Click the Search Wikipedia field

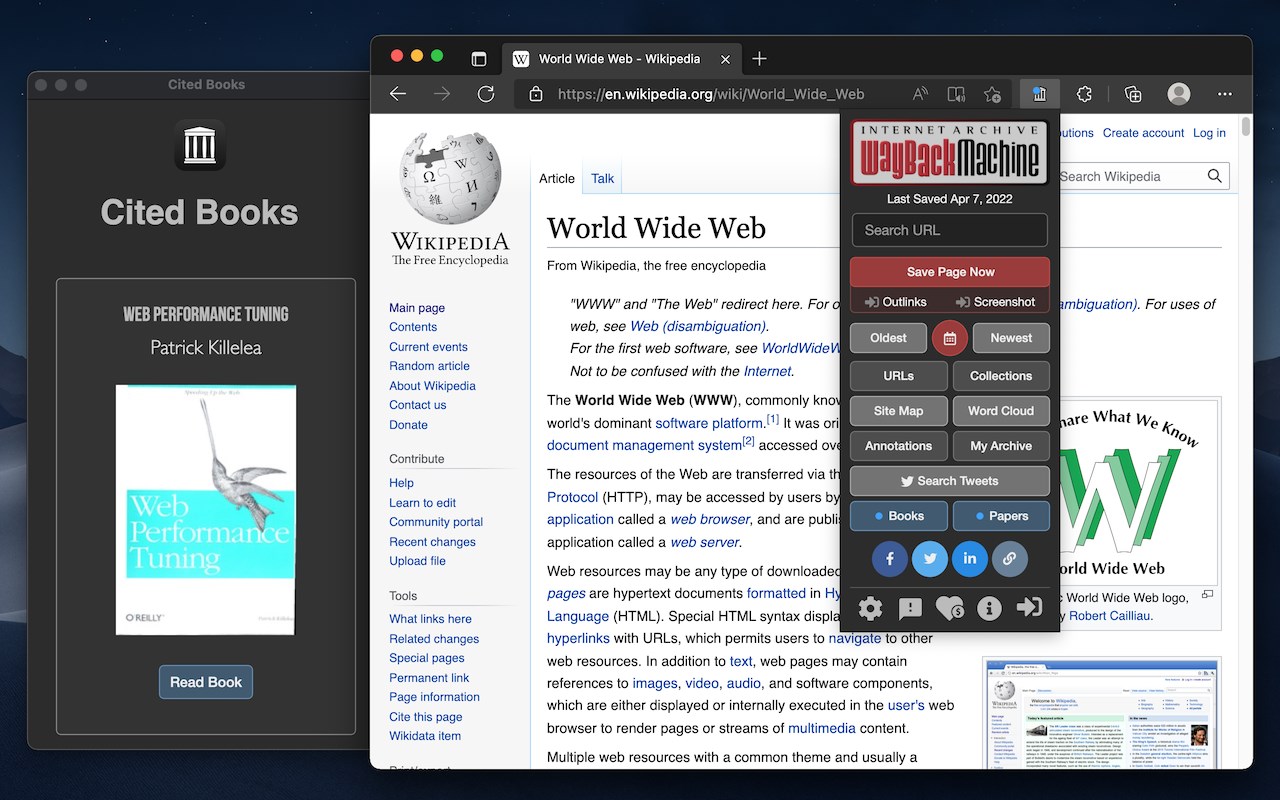1130,176
